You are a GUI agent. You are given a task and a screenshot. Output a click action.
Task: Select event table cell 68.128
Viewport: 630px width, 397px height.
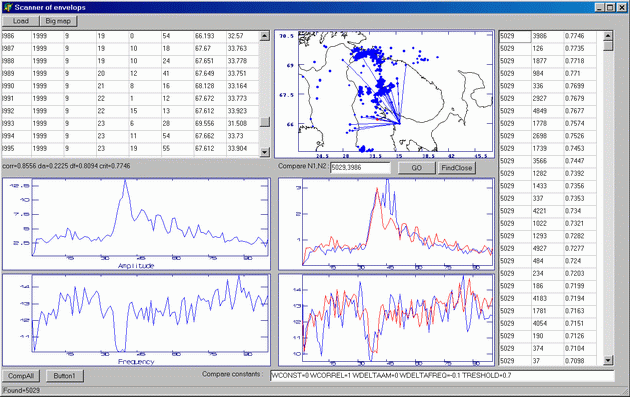point(210,86)
